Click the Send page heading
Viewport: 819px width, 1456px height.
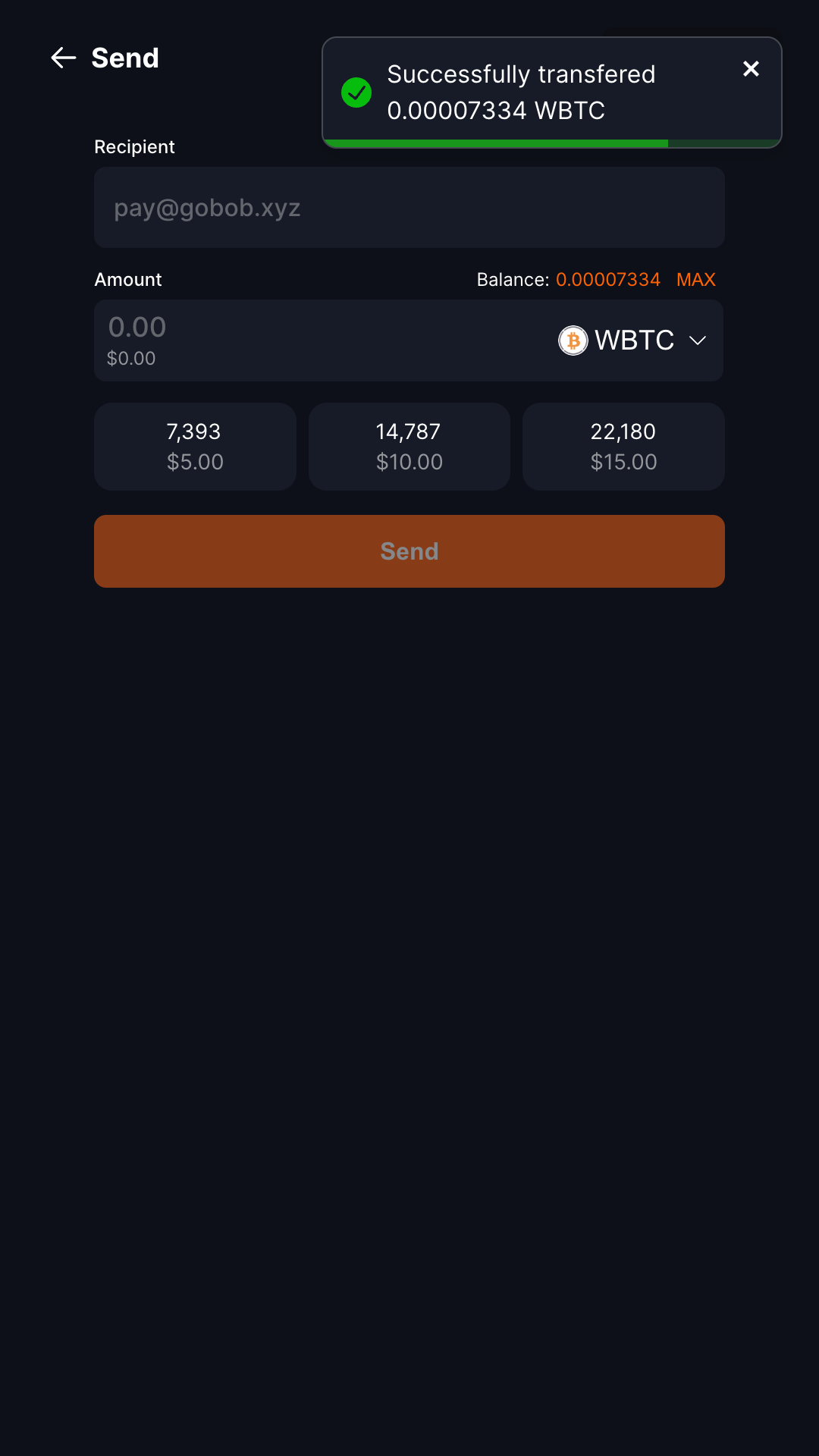pos(125,58)
